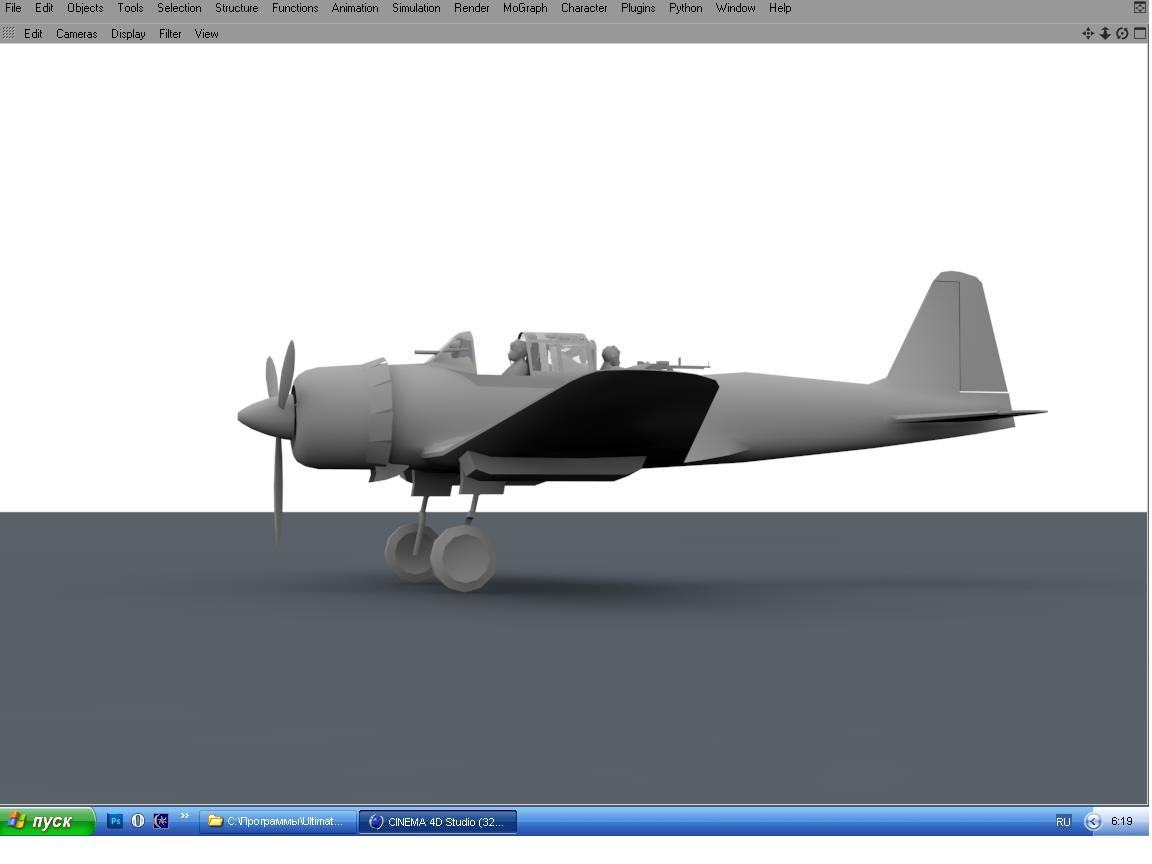Click the viewport zoom camera icon
1152x864 pixels.
tap(1105, 33)
